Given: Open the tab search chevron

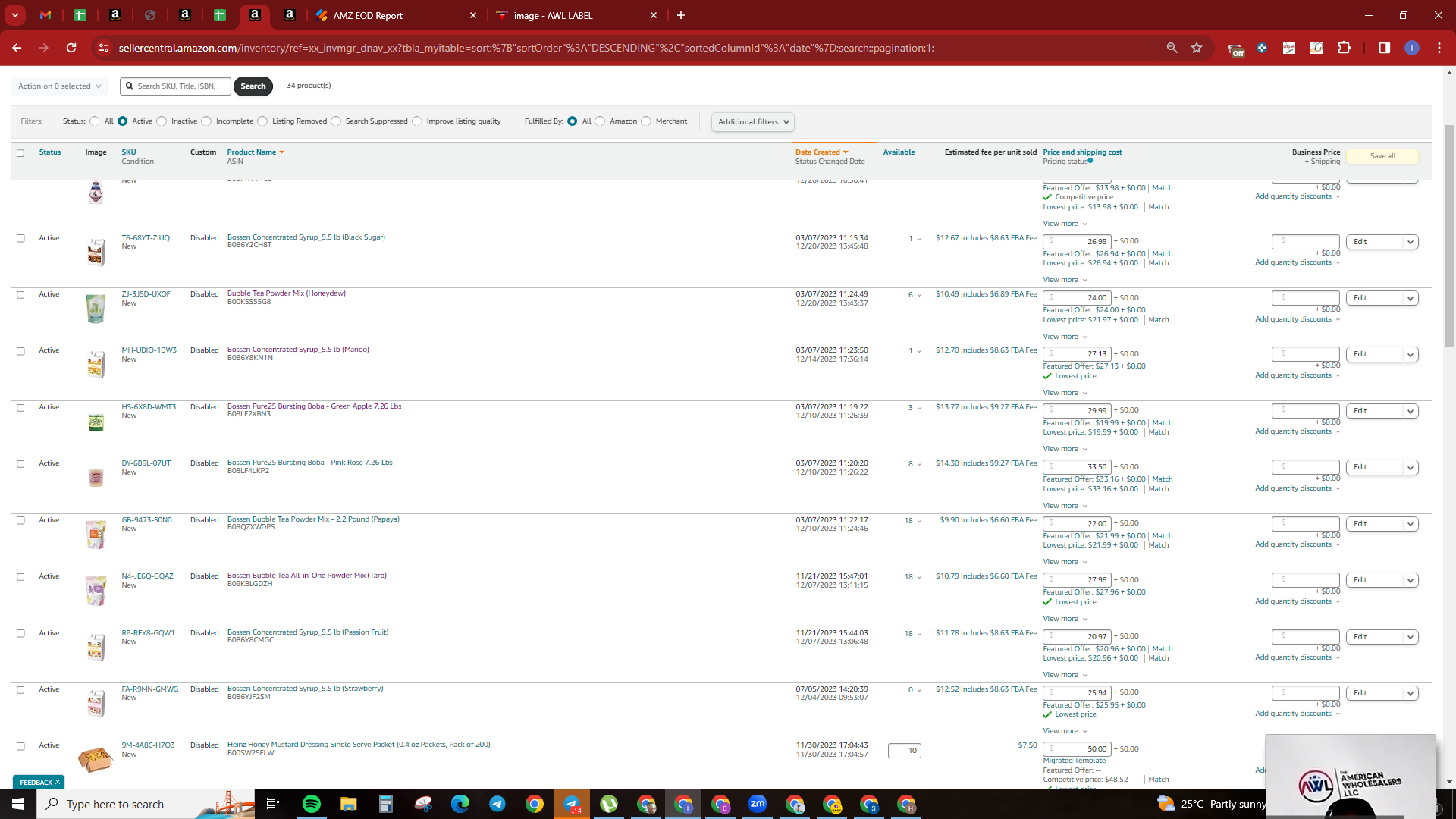Looking at the screenshot, I should tap(15, 15).
